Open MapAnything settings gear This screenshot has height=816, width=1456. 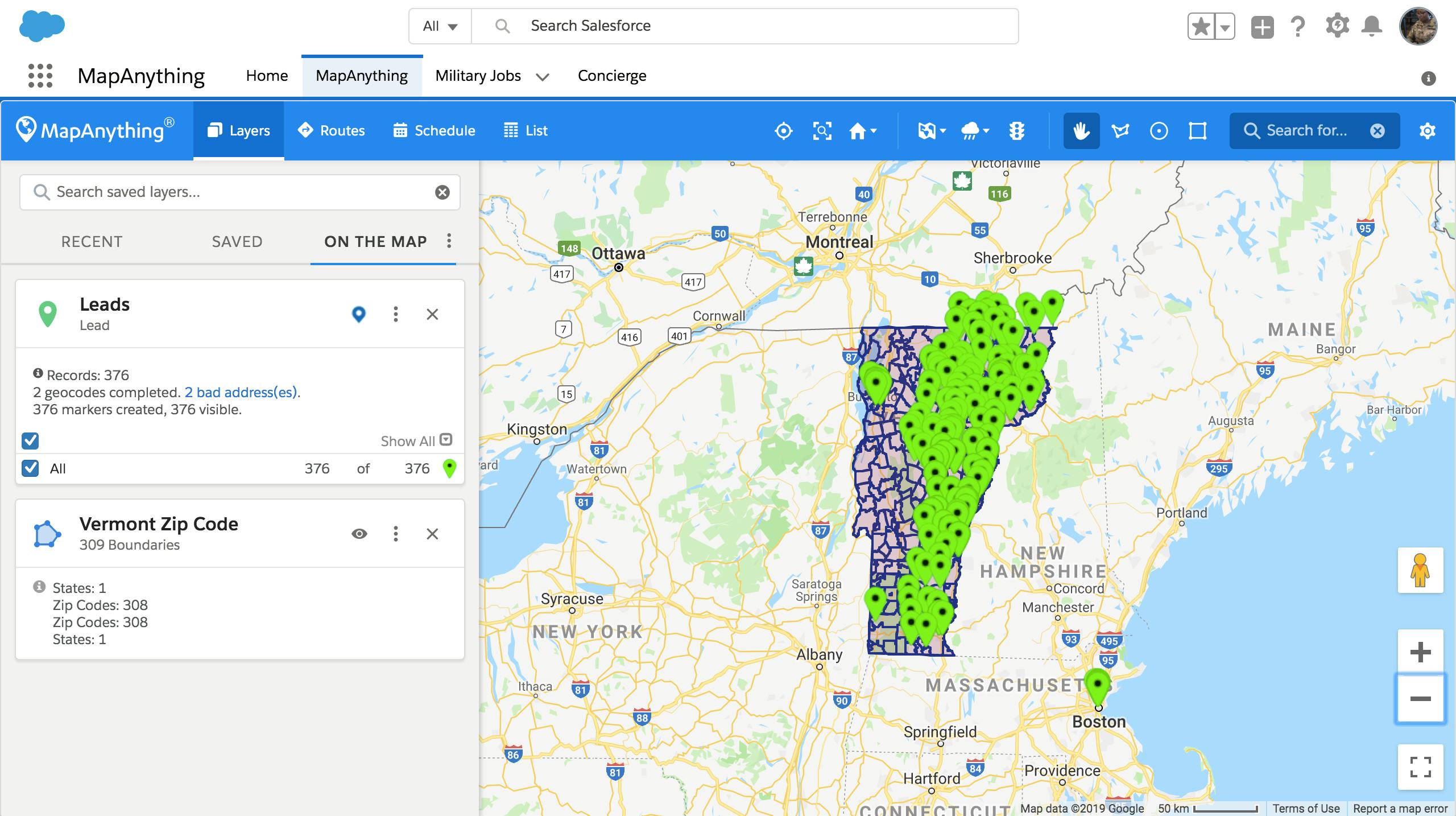click(1428, 131)
